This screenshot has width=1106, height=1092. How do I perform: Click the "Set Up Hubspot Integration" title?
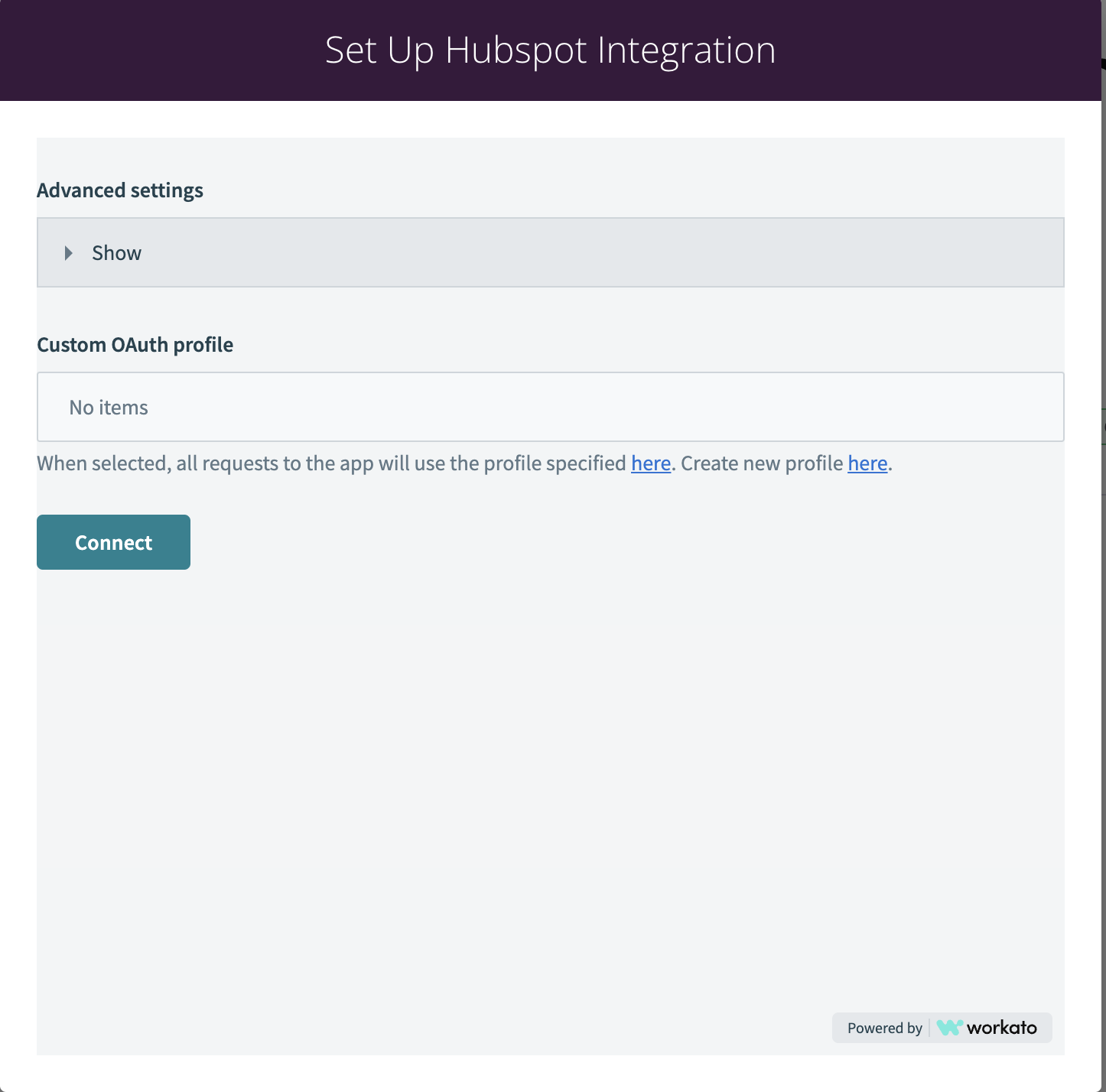pyautogui.click(x=551, y=50)
